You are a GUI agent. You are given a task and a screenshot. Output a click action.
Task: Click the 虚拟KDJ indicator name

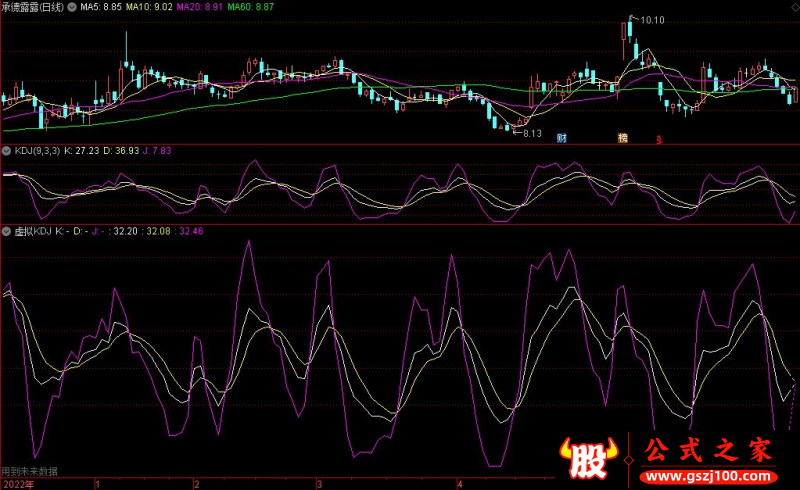(33, 231)
